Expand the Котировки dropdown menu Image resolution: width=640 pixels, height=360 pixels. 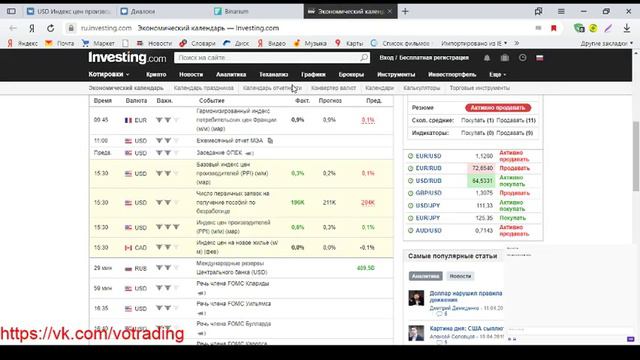109,74
